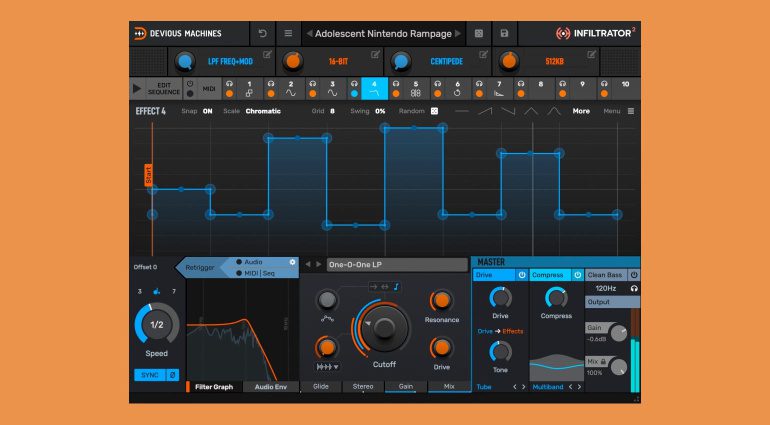Switch to the Audio Env tab
This screenshot has width=770, height=425.
271,387
